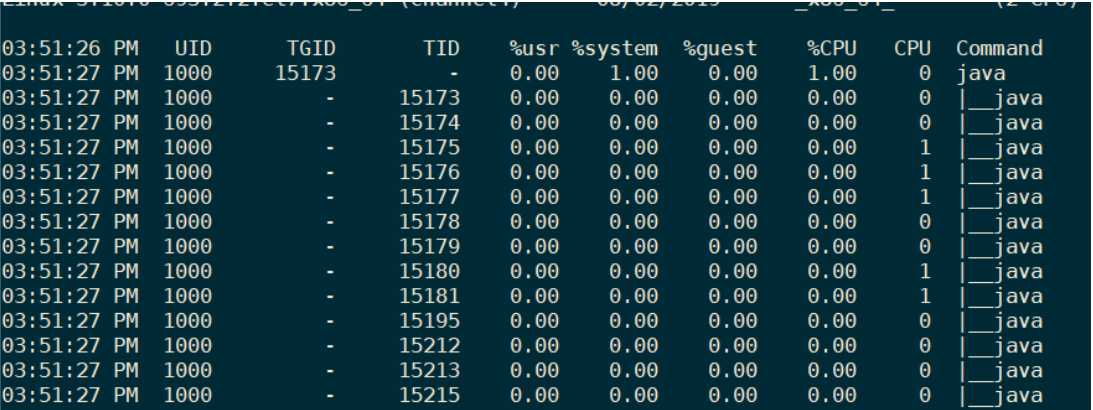
Task: Click TID 15213 in the thread list
Action: (429, 370)
